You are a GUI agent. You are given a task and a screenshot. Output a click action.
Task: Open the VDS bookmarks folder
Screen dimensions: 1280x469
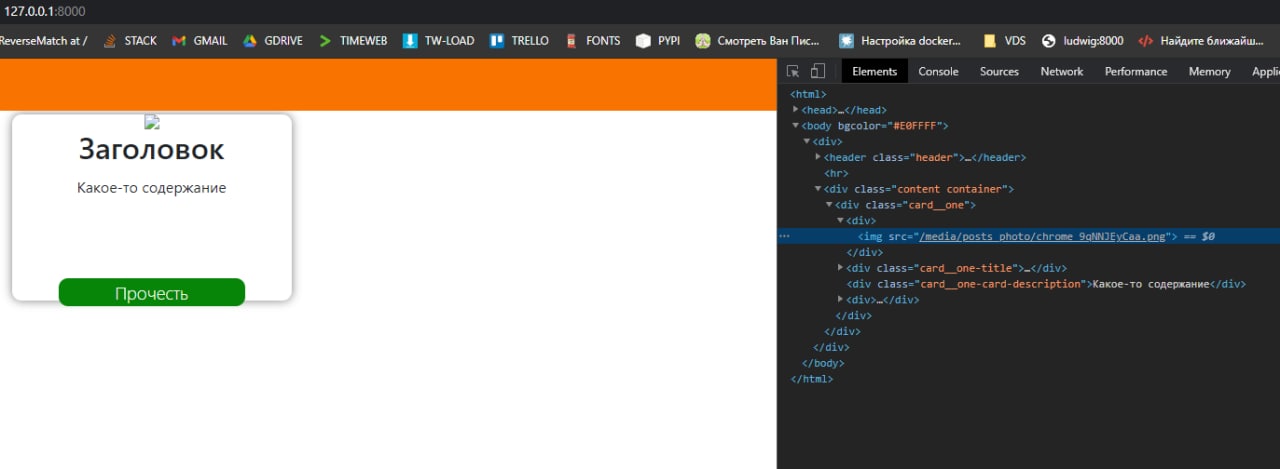1005,41
